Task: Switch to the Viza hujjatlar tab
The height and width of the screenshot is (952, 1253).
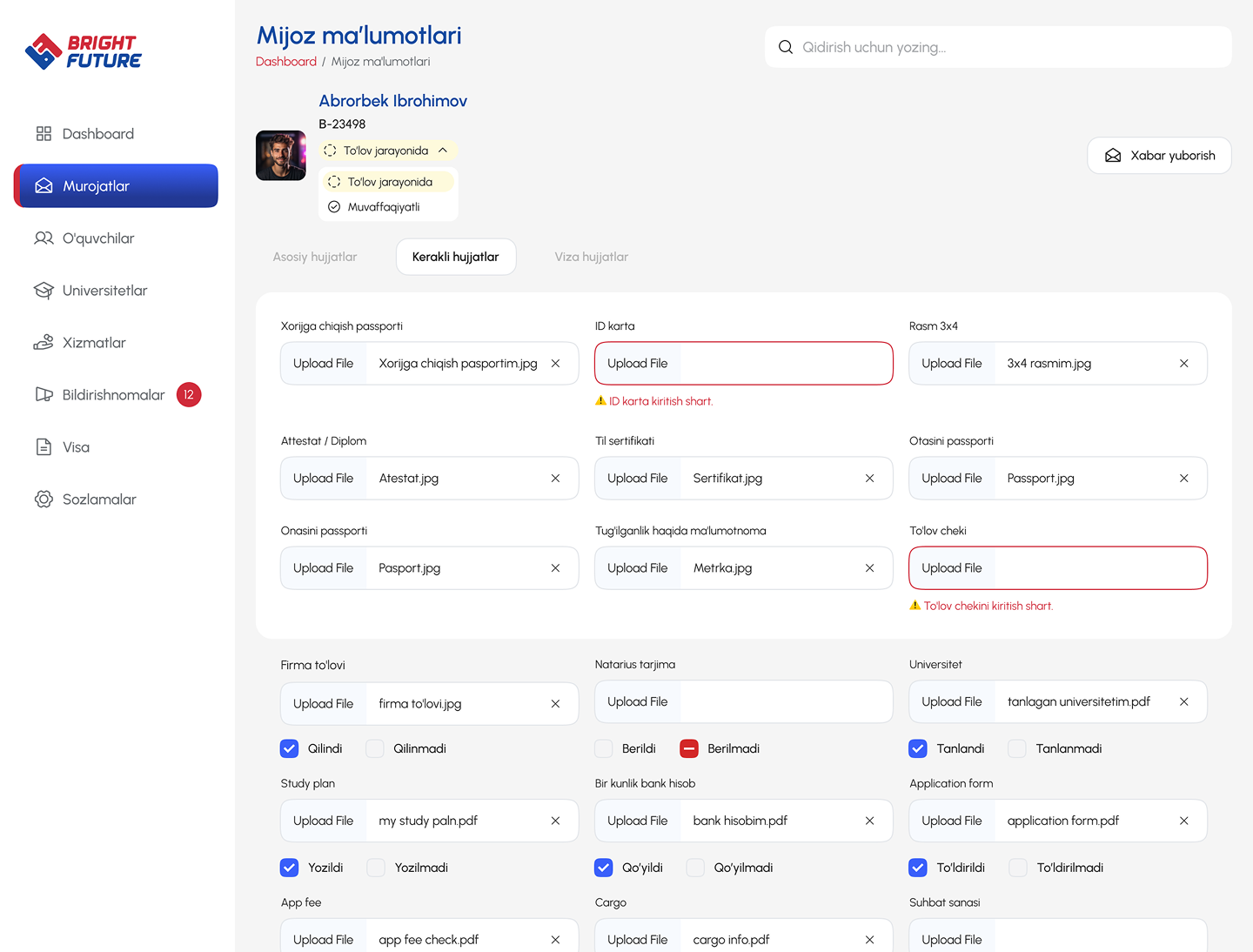Action: 591,257
